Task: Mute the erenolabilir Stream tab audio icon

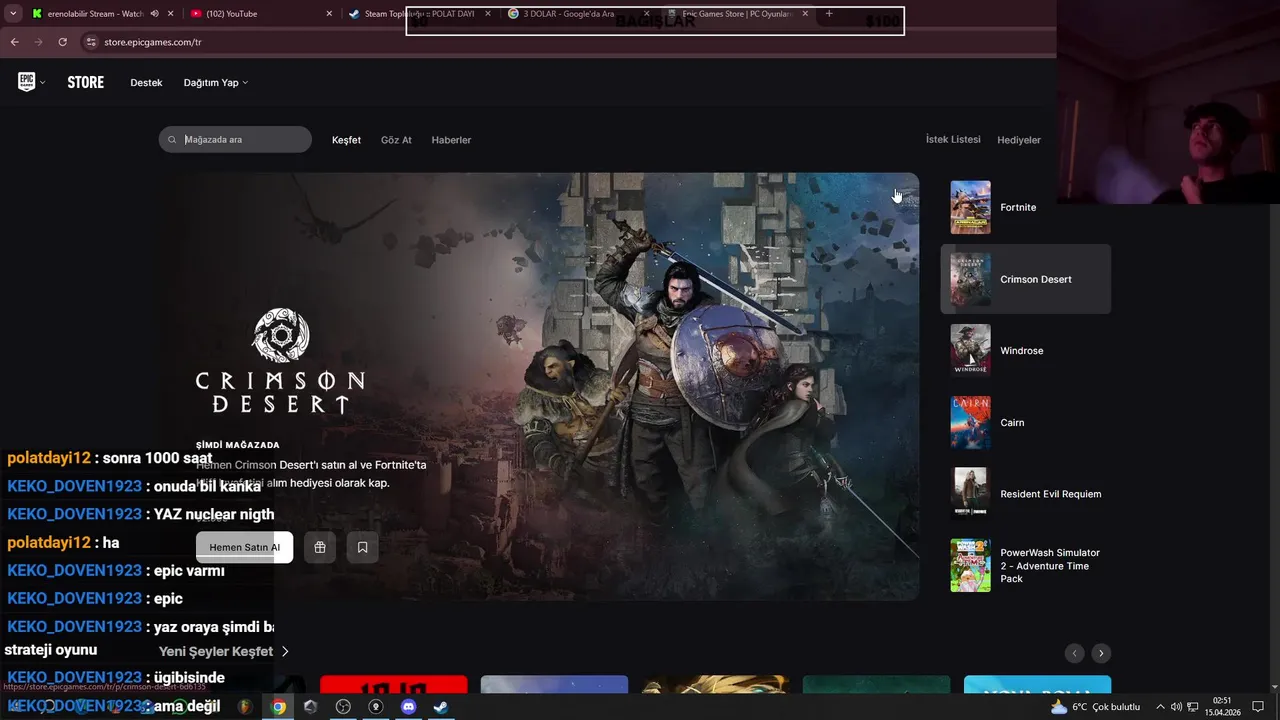Action: [x=154, y=14]
